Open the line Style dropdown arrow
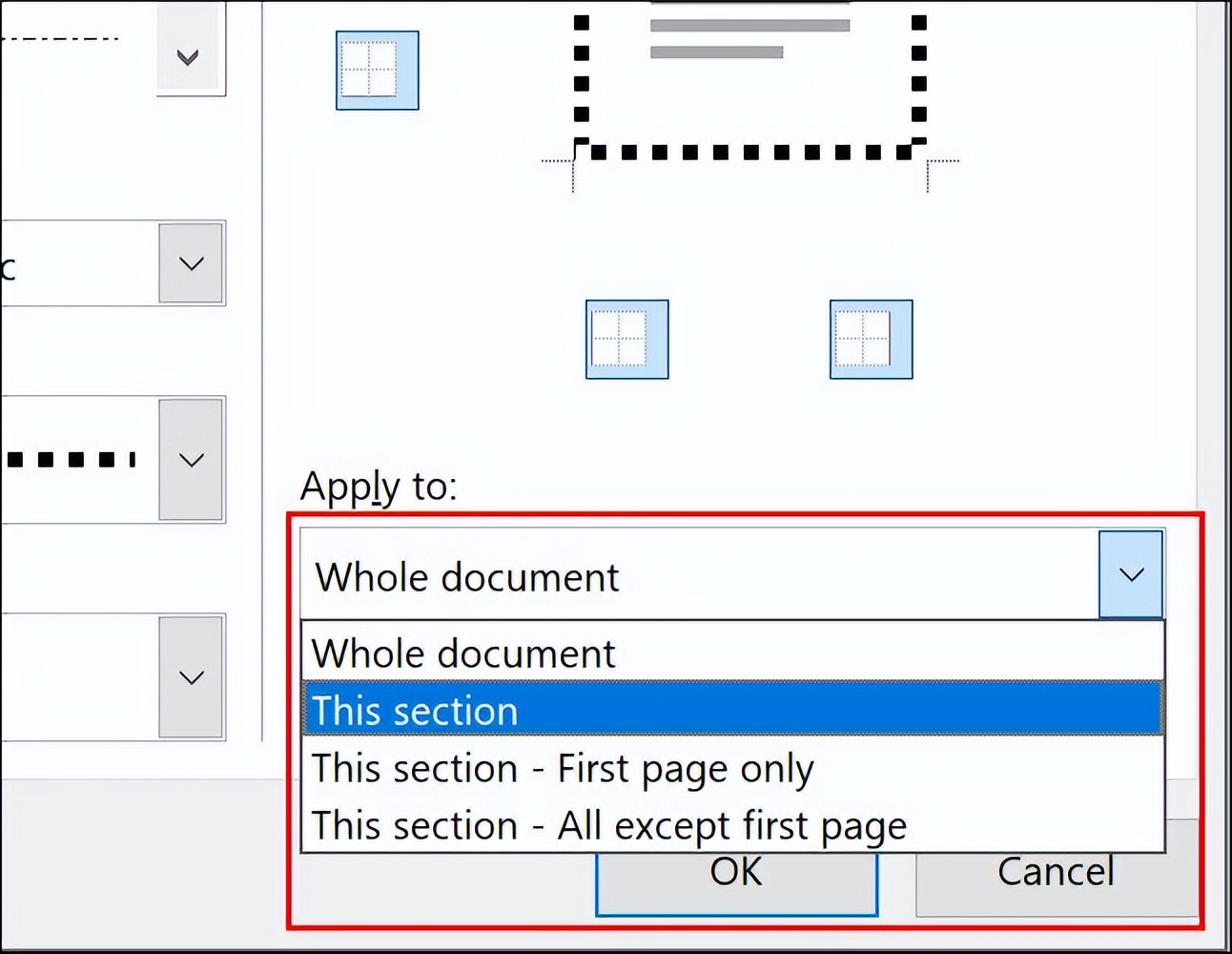This screenshot has width=1232, height=954. tap(187, 57)
